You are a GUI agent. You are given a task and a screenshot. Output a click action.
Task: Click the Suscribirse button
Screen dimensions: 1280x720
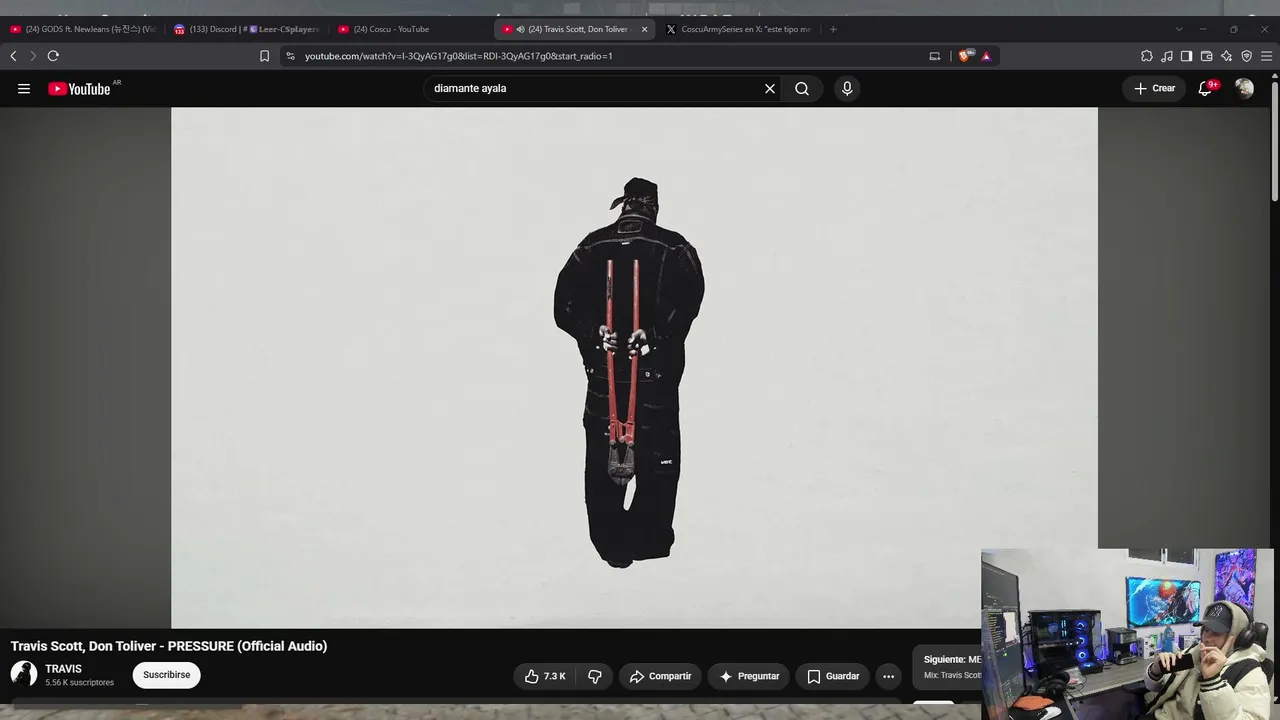tap(166, 675)
